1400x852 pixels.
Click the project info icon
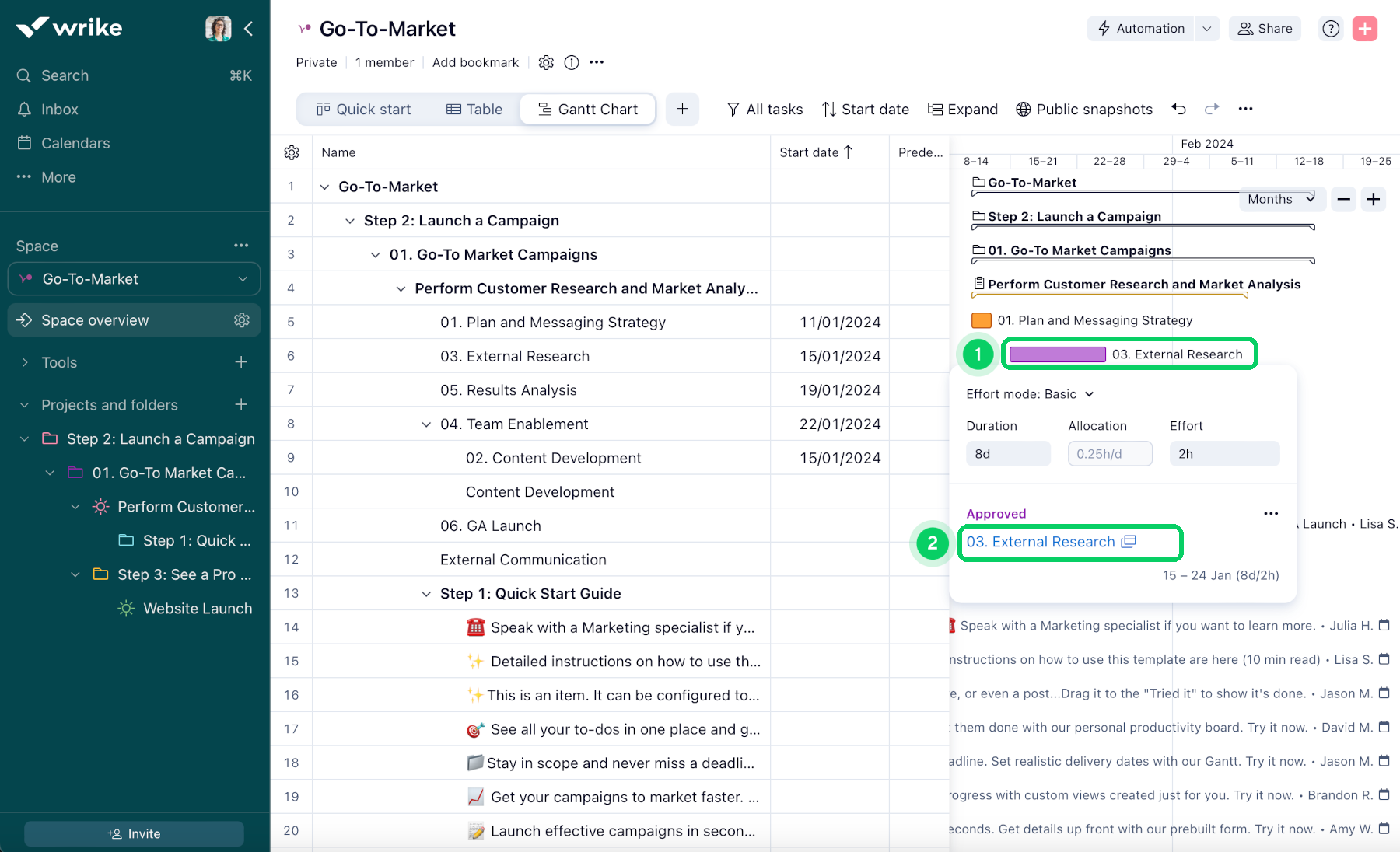pyautogui.click(x=572, y=62)
